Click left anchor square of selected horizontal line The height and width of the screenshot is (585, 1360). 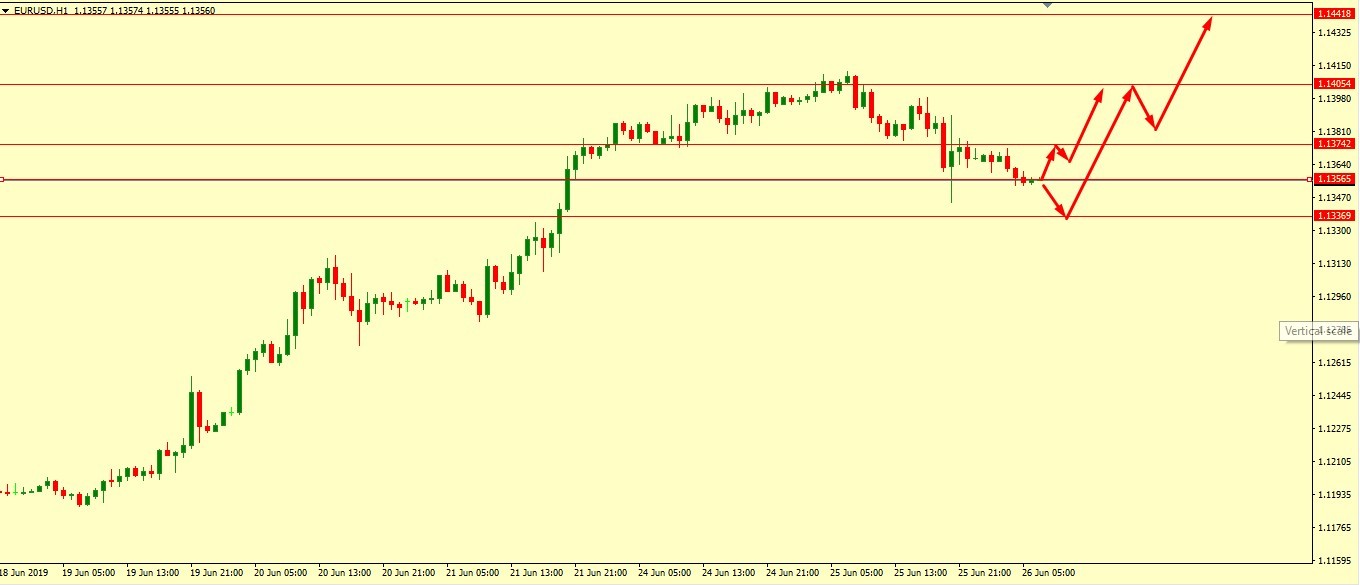[2, 180]
